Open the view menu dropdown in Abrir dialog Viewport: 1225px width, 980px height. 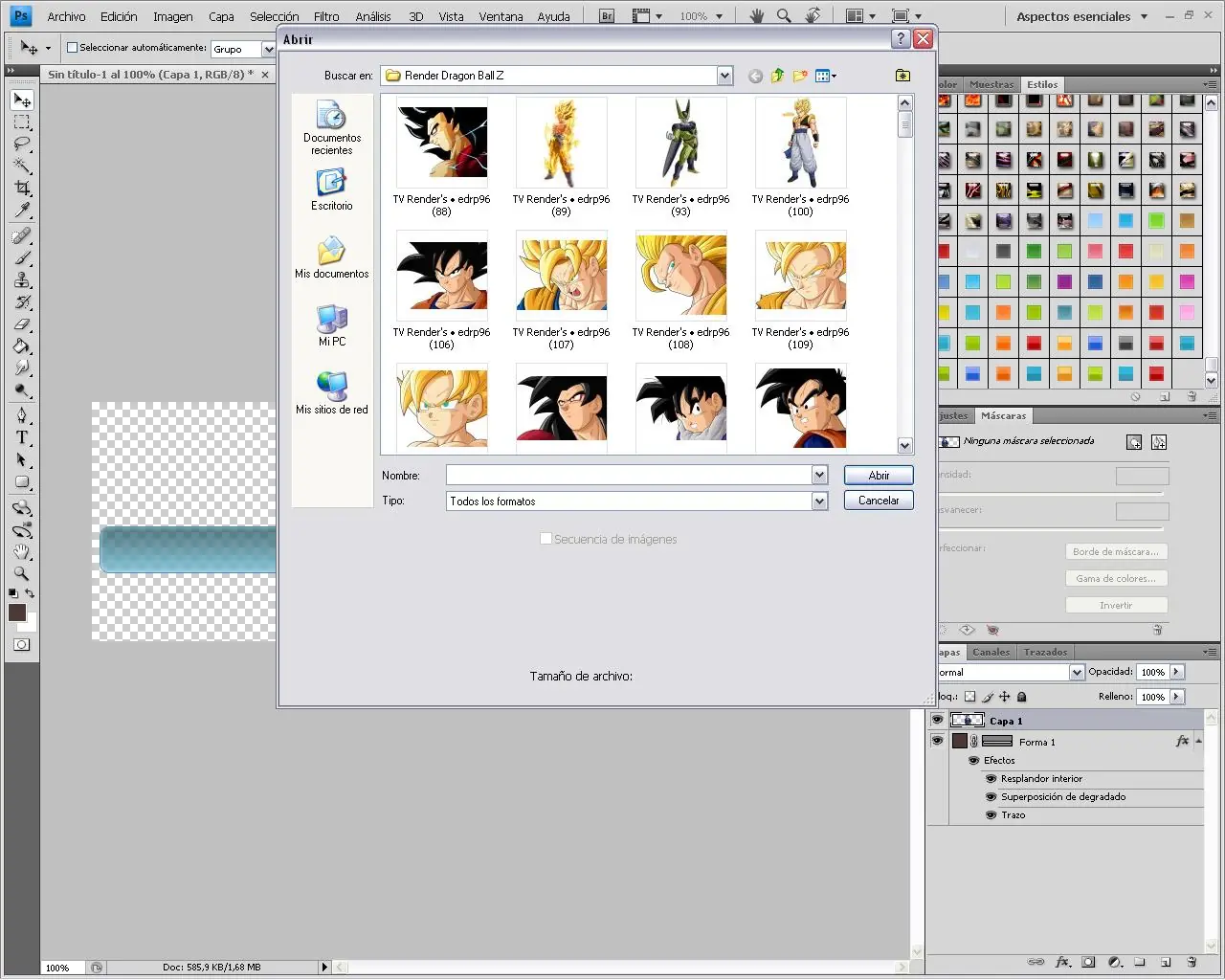click(826, 76)
